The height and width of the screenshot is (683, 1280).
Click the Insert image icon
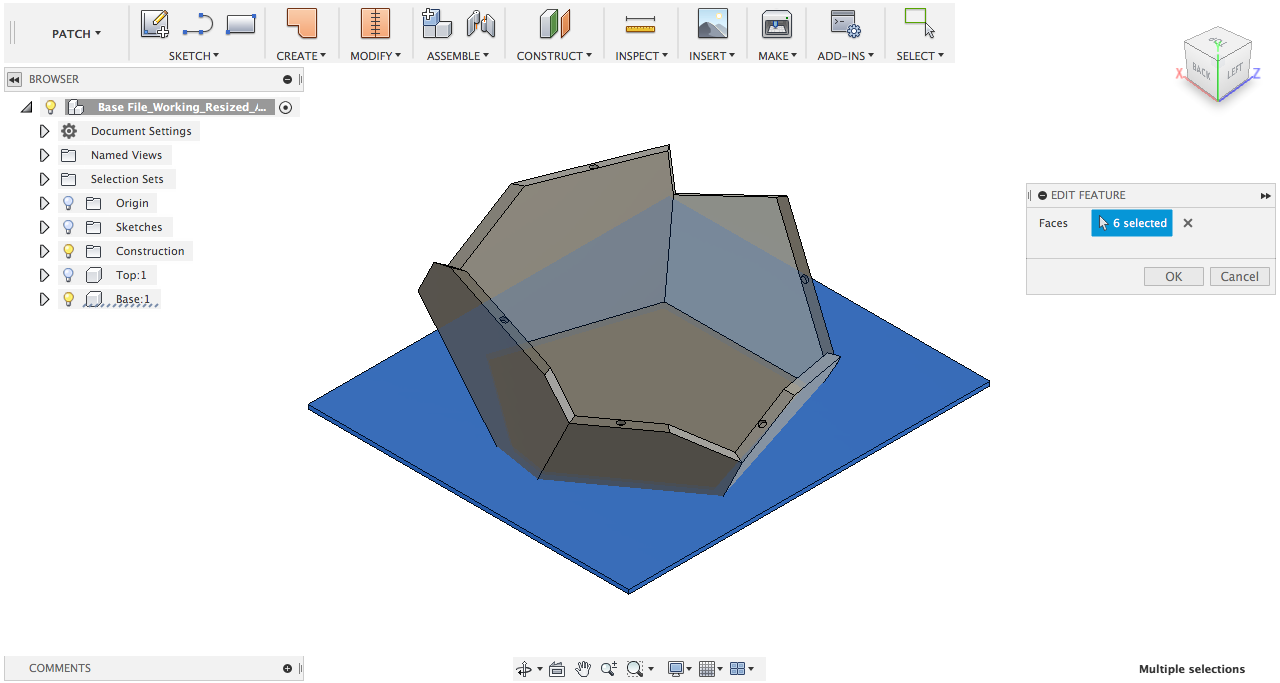tap(712, 24)
